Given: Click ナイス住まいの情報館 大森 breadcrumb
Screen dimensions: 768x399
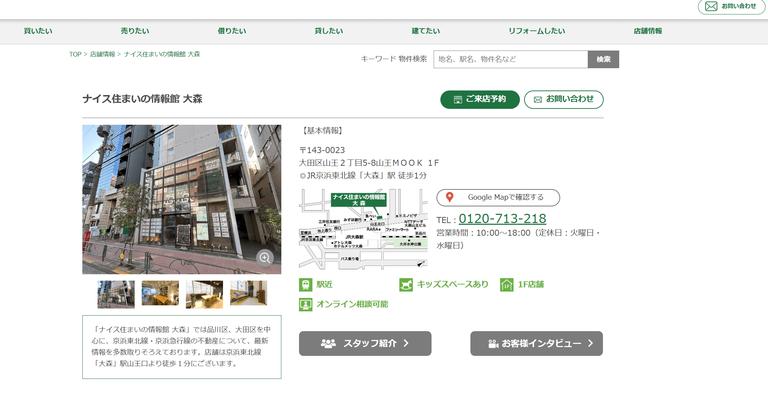Looking at the screenshot, I should click(x=162, y=54).
